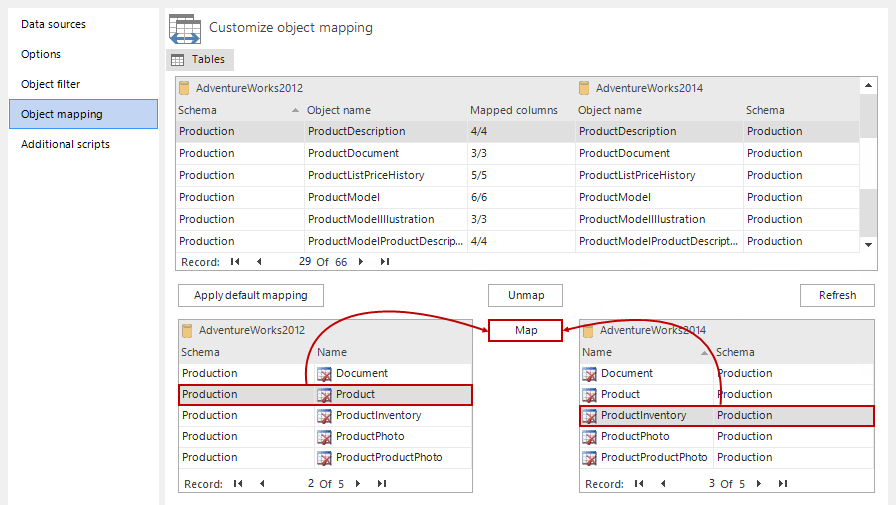Select ProductPhoto in AdventureWorks2012 unmapped list
This screenshot has width=896, height=505.
[x=326, y=437]
